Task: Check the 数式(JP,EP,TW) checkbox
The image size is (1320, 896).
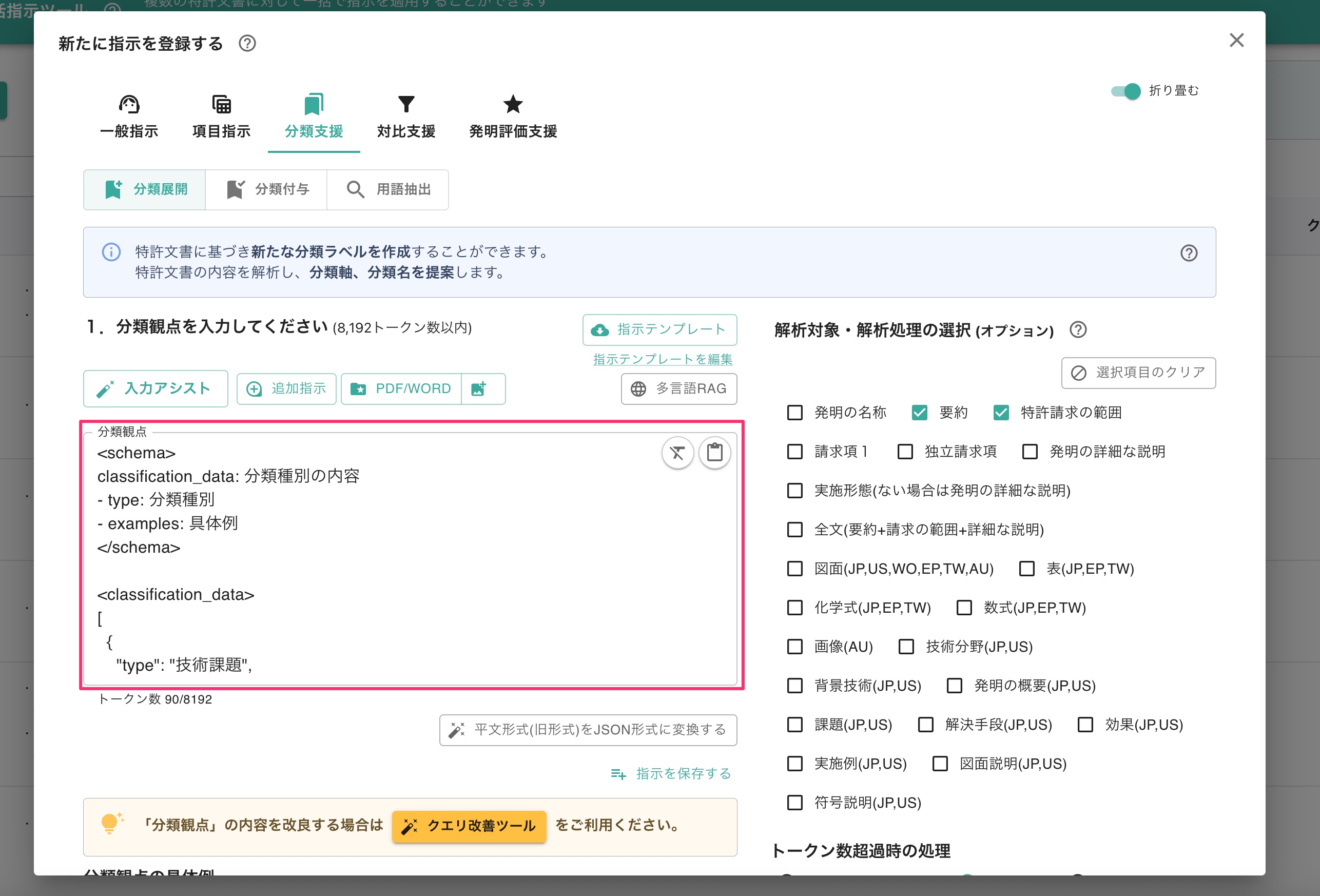Action: [x=964, y=608]
